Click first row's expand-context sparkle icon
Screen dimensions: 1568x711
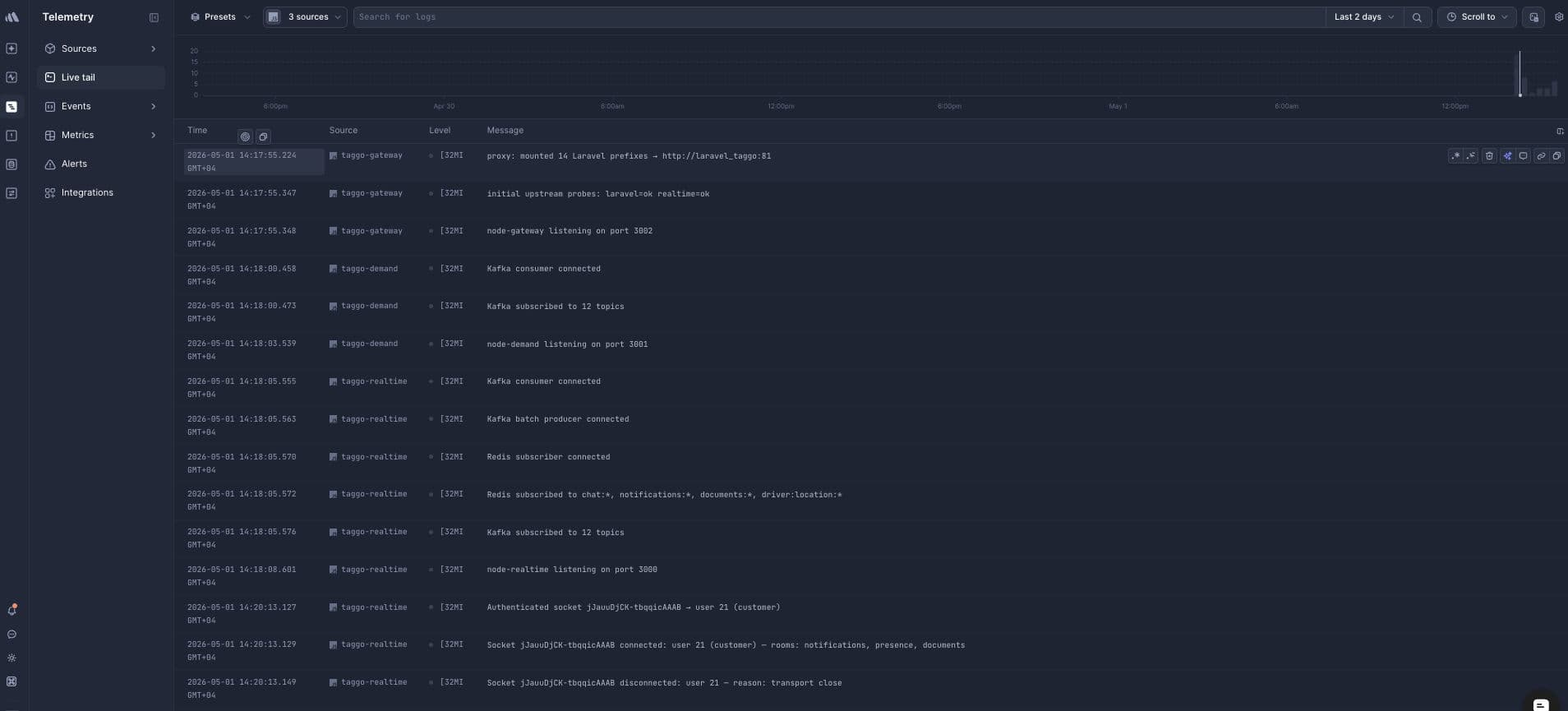[x=1455, y=155]
